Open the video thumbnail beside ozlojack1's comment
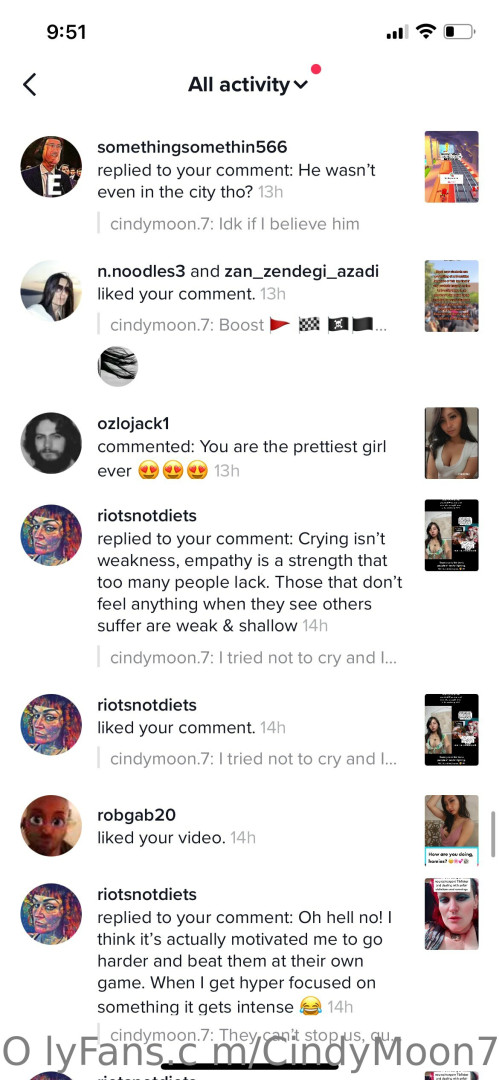 (x=451, y=443)
